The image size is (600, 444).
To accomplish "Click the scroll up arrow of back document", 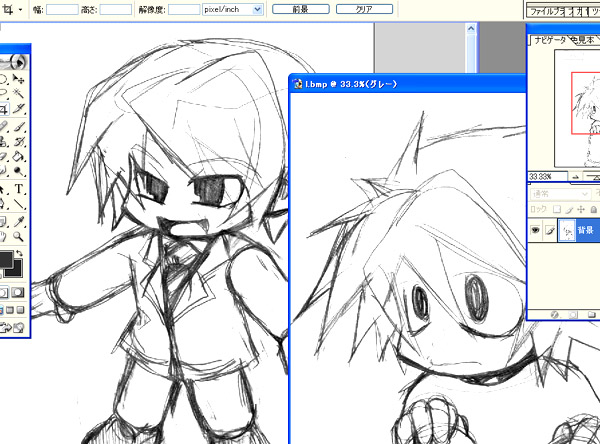I will coord(471,28).
